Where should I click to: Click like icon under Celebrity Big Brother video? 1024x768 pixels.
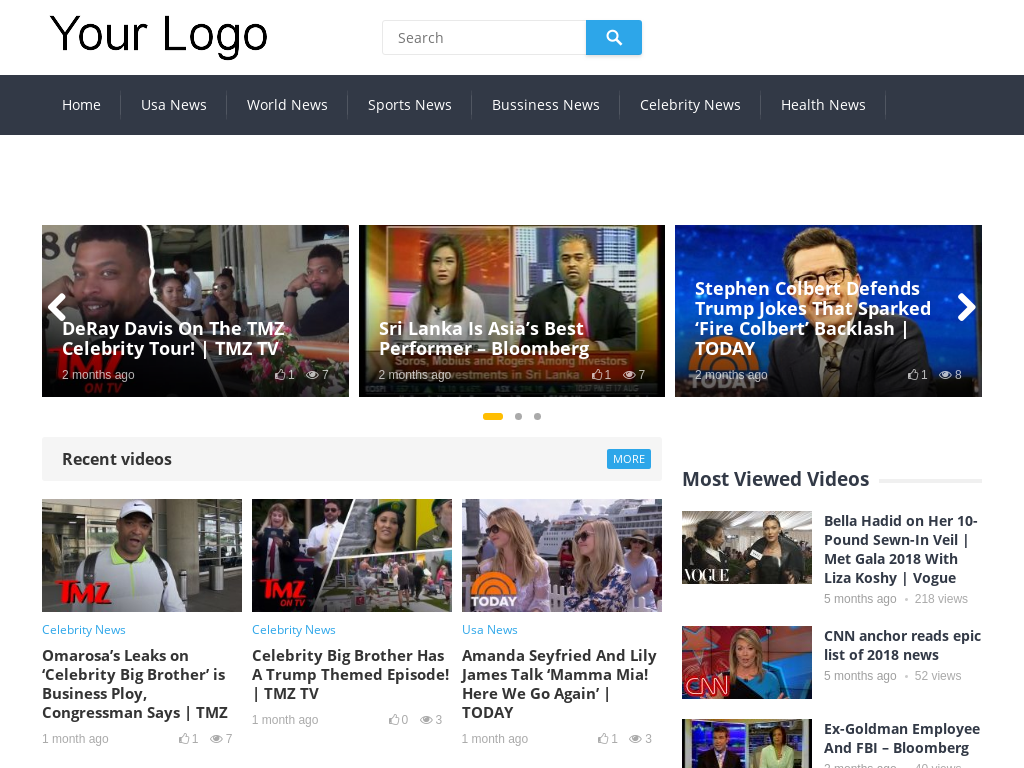pos(393,720)
